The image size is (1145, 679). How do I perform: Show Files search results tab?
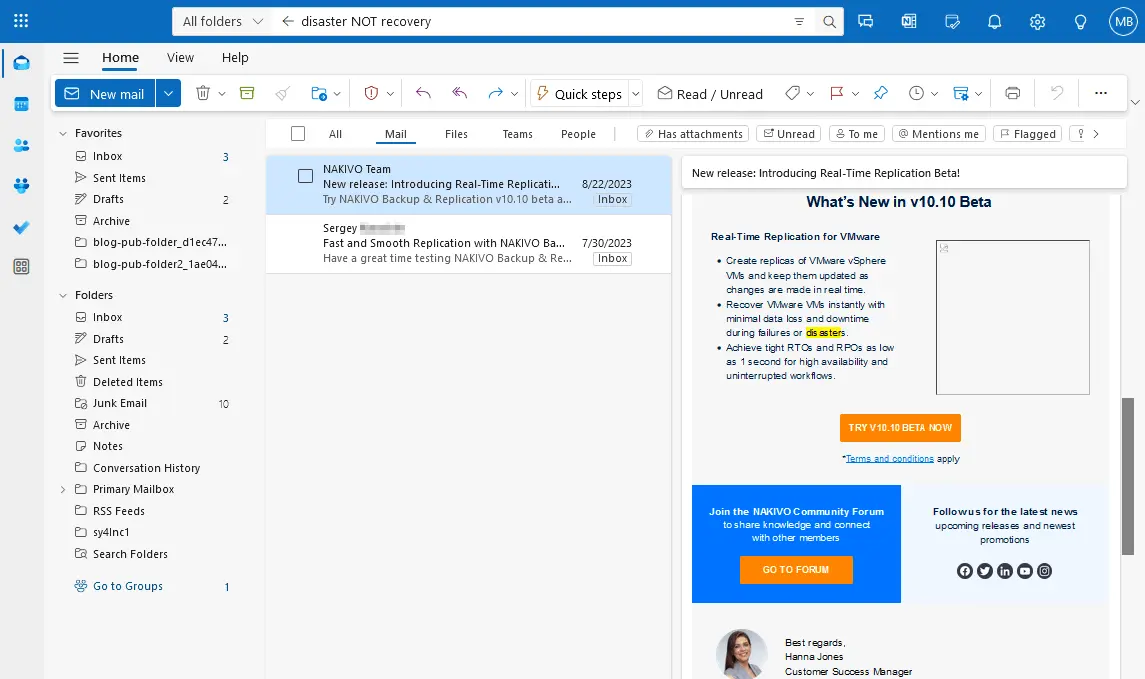[456, 134]
